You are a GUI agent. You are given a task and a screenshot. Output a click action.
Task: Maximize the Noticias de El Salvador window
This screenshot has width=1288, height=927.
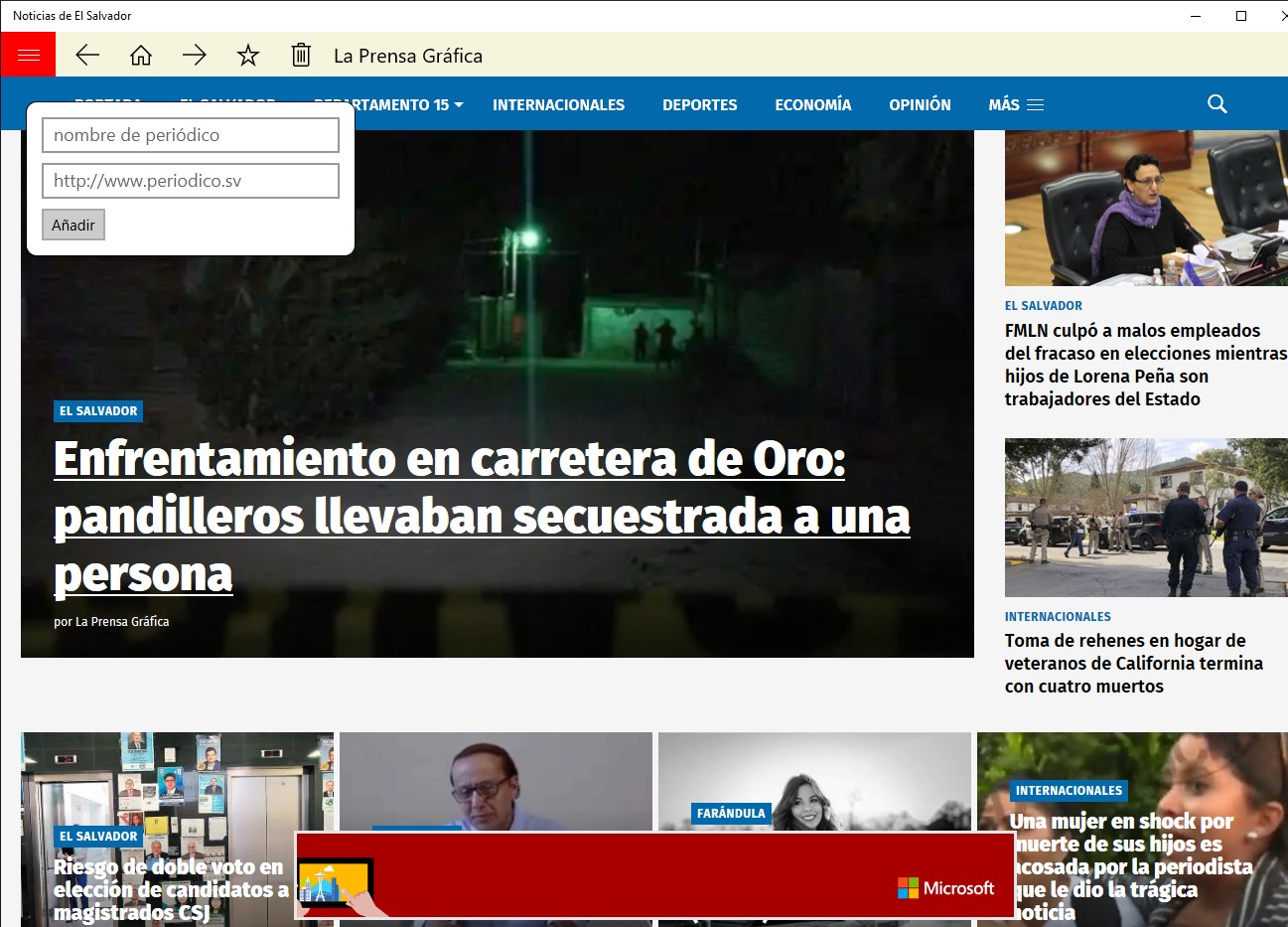pyautogui.click(x=1241, y=16)
